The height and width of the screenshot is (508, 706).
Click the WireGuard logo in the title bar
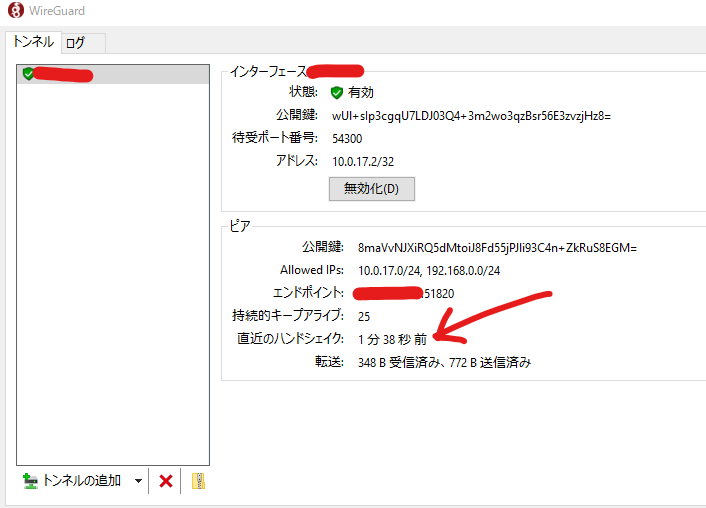pos(16,10)
